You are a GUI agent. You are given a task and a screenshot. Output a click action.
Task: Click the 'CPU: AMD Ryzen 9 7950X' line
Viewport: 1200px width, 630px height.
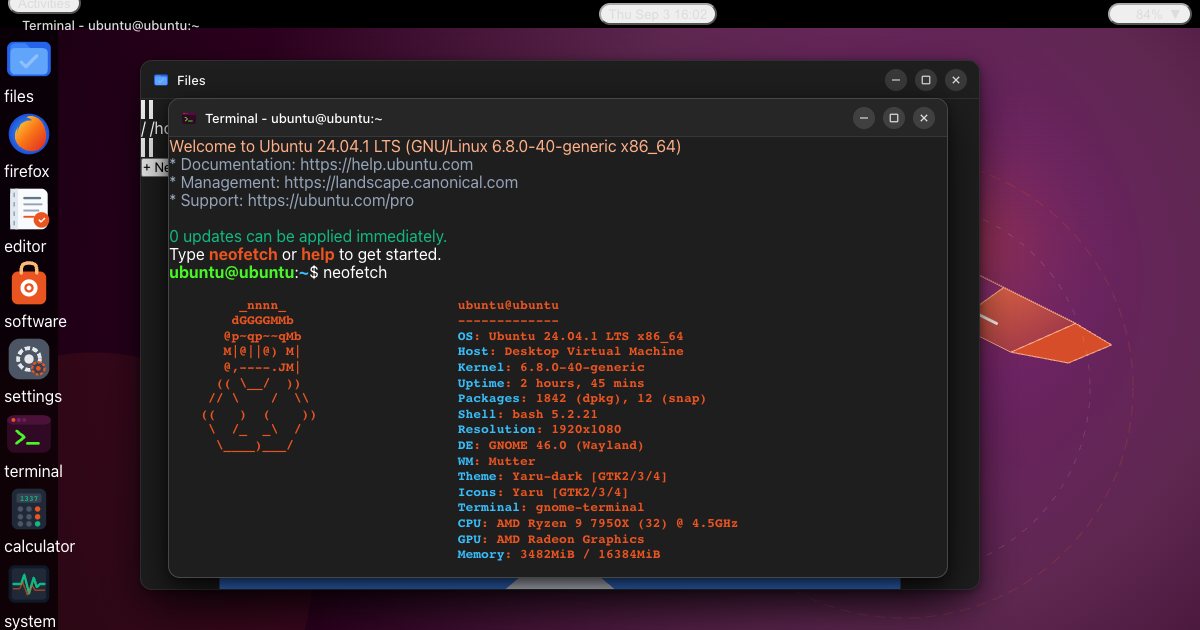[598, 524]
